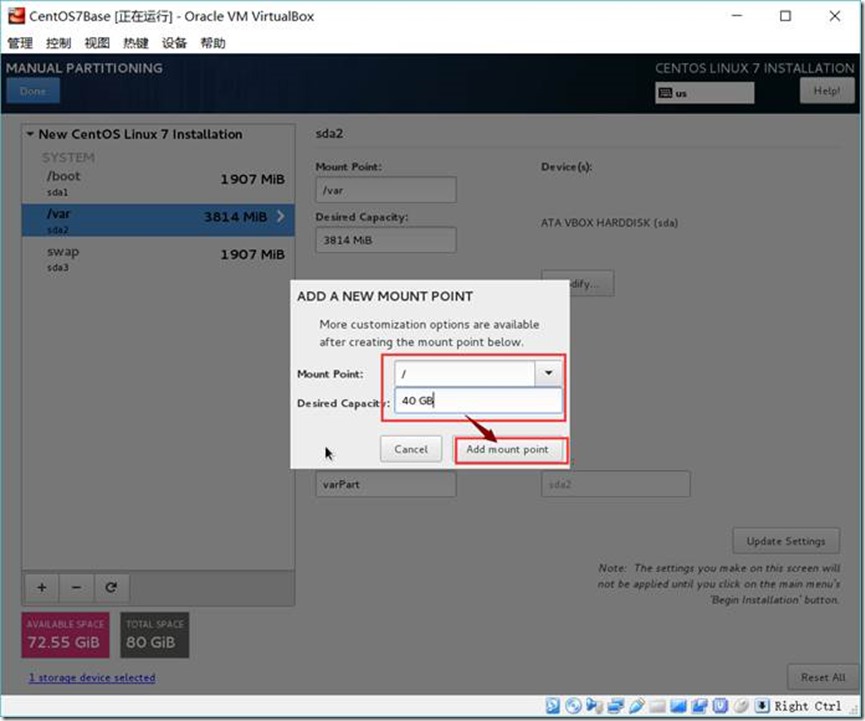Open the 控制 menu
Image resolution: width=865 pixels, height=721 pixels.
coord(58,42)
